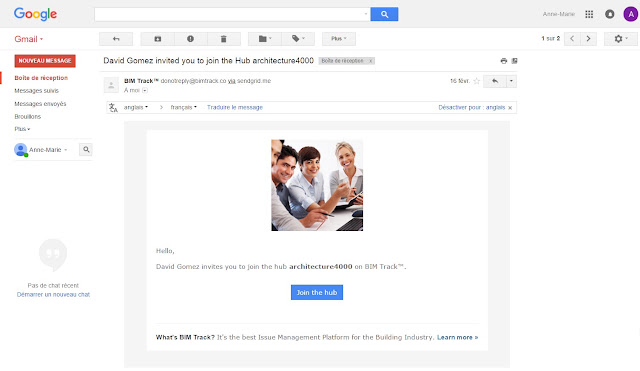Click the Join the hub button
640x371 pixels.
(x=317, y=292)
